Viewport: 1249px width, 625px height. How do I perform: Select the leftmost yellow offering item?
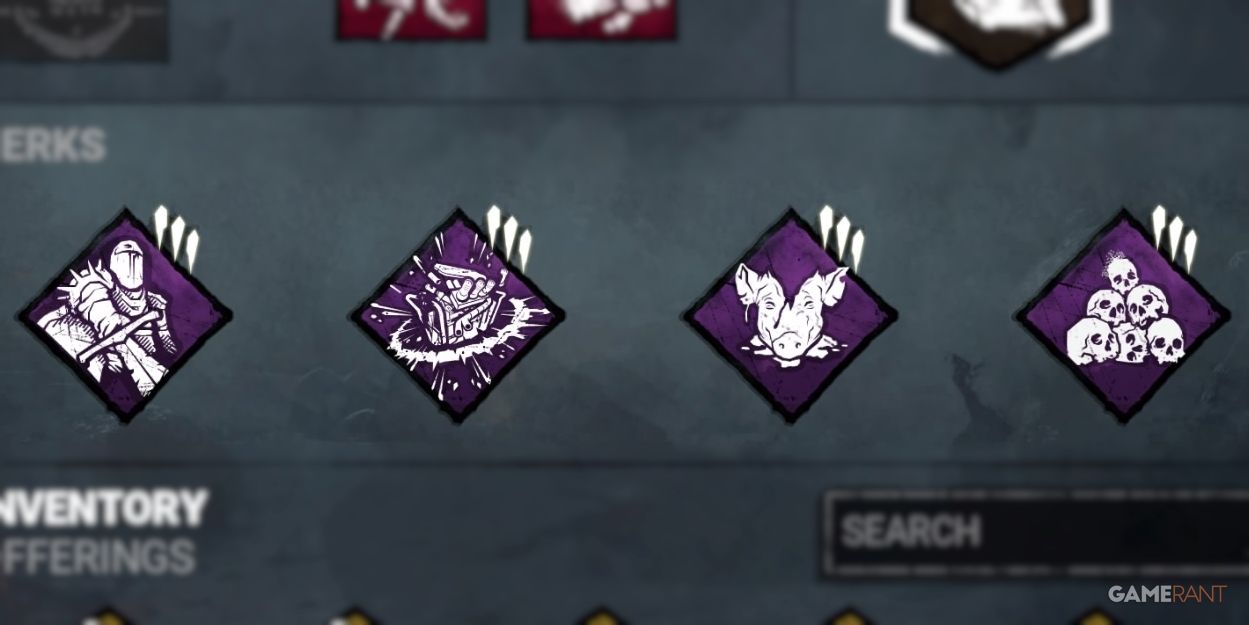pos(106,617)
